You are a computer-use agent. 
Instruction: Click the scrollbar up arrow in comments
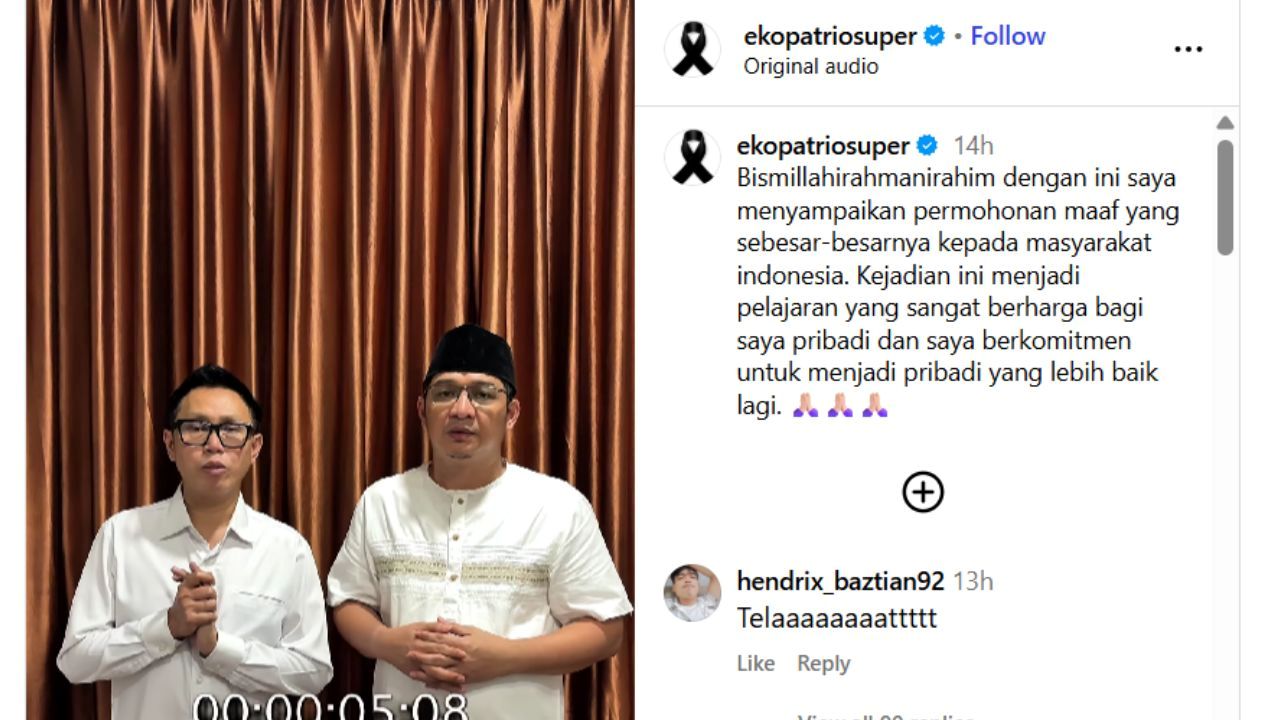[x=1225, y=123]
